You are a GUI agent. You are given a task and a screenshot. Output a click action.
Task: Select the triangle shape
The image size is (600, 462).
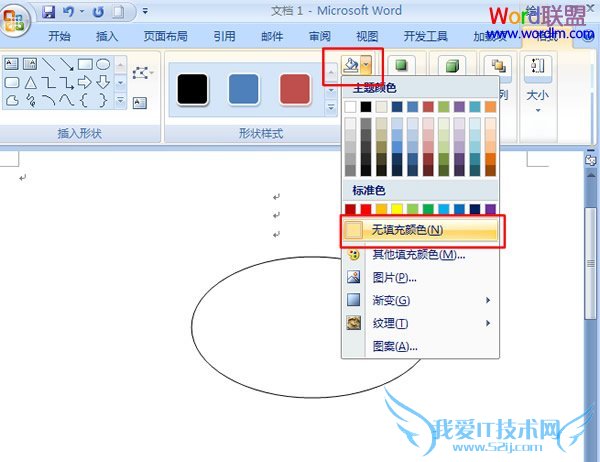30,82
